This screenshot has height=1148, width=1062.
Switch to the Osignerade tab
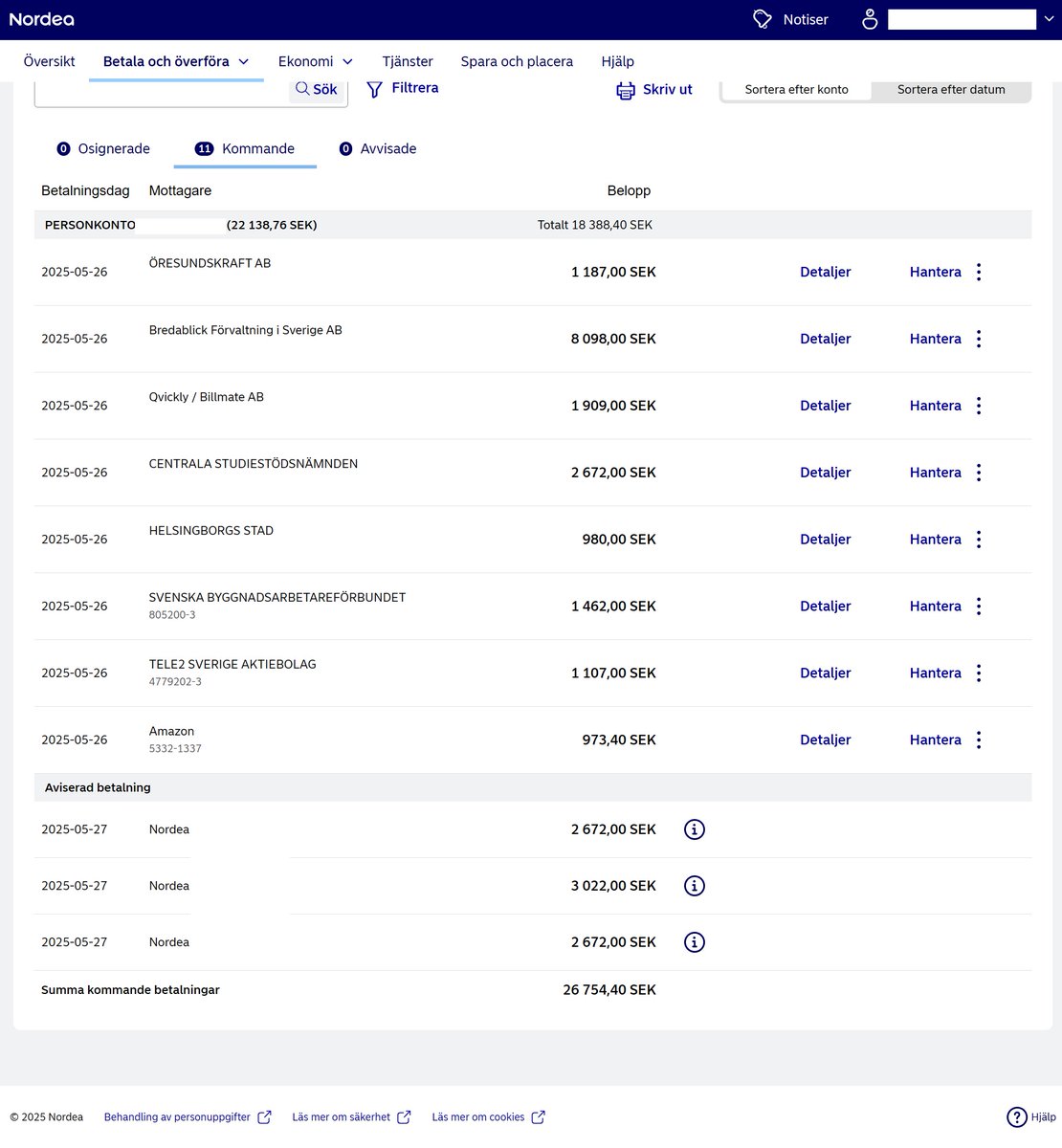103,148
